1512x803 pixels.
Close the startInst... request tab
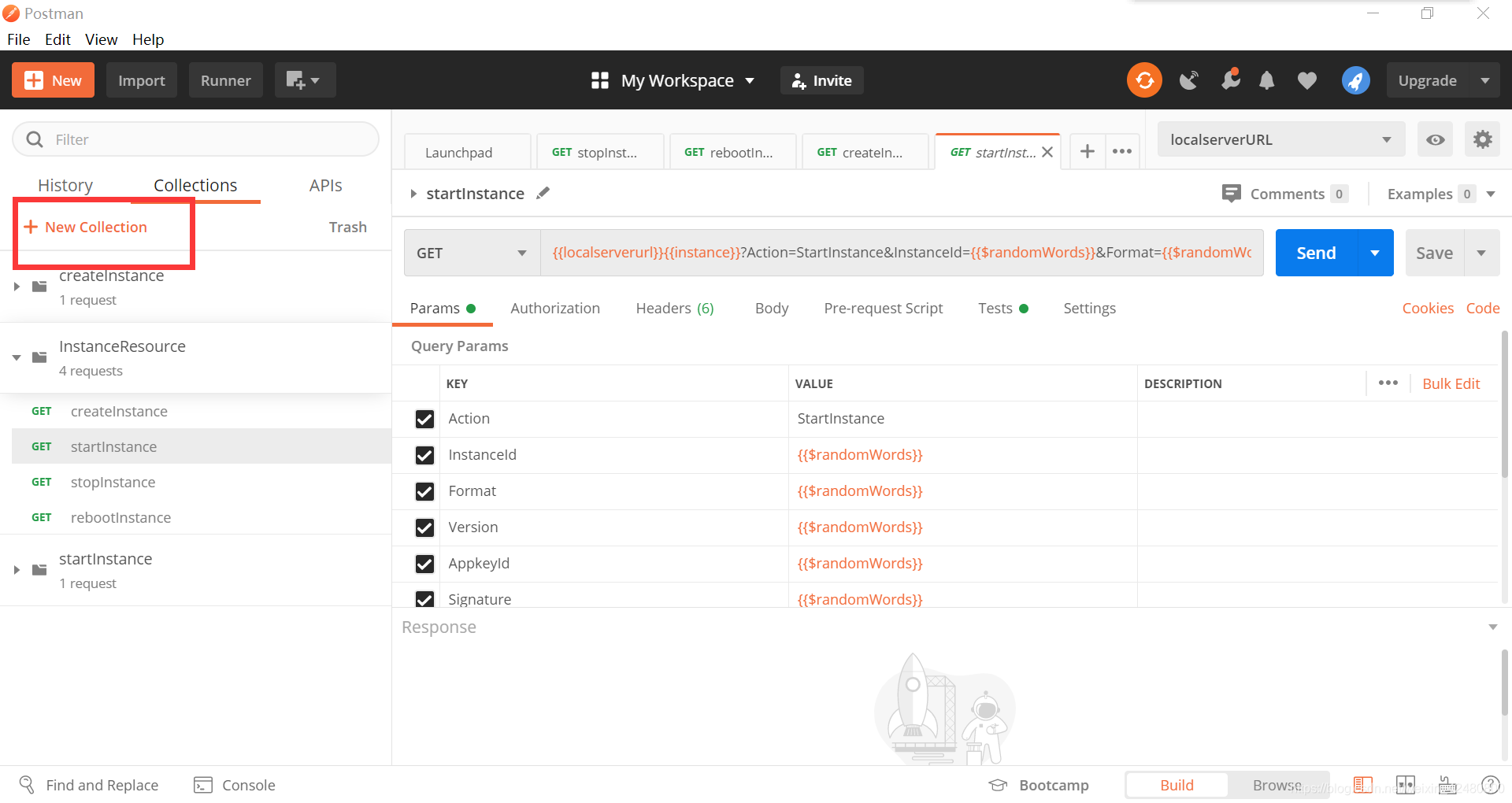point(1047,152)
